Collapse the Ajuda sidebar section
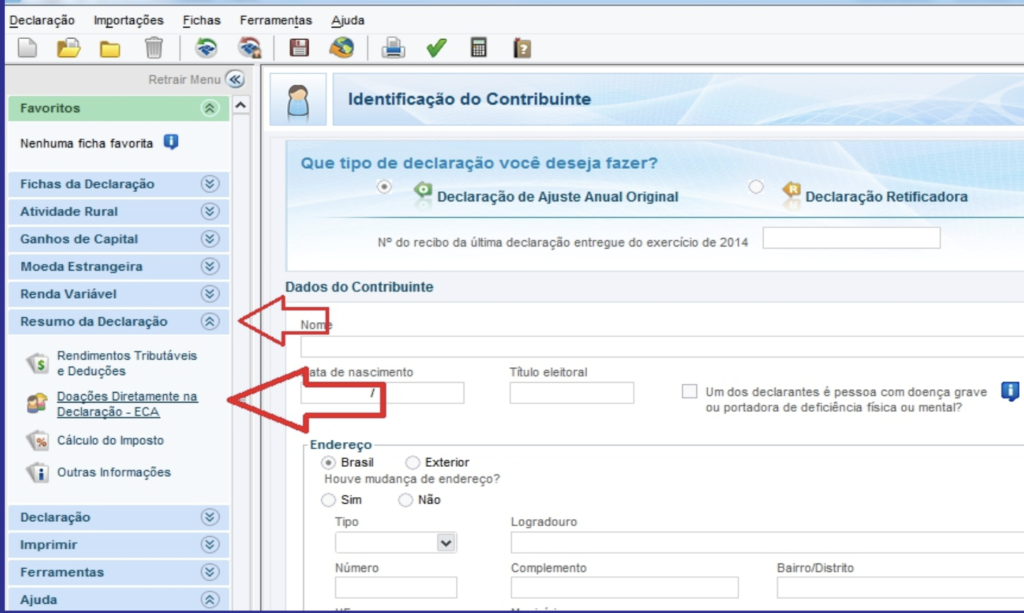This screenshot has height=613, width=1024. click(x=210, y=599)
